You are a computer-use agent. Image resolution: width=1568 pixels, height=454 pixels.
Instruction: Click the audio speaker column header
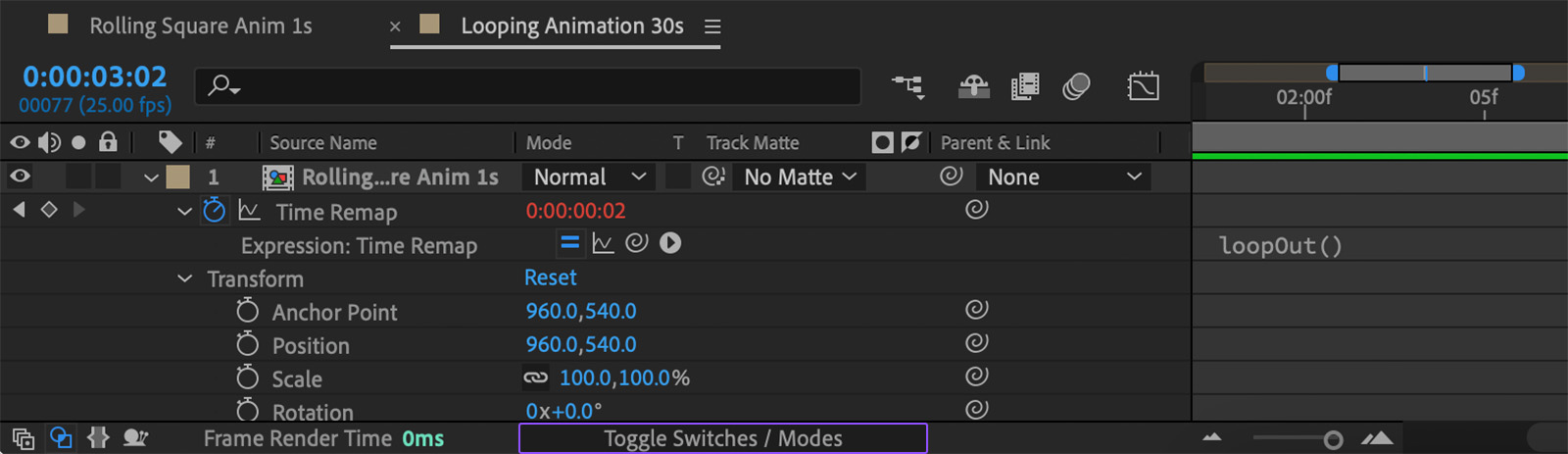pos(49,142)
